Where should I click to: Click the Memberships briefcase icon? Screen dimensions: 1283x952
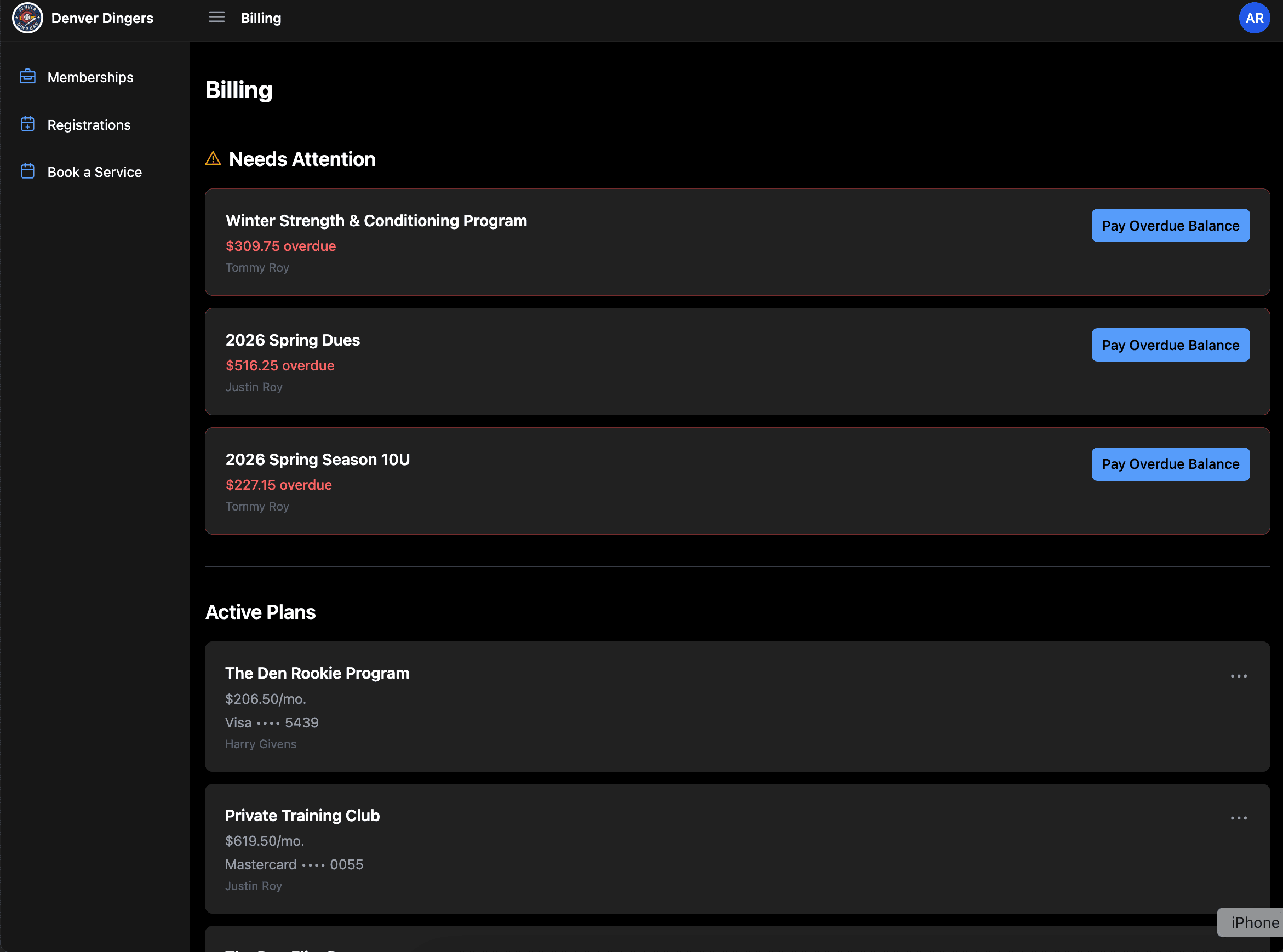(x=28, y=77)
